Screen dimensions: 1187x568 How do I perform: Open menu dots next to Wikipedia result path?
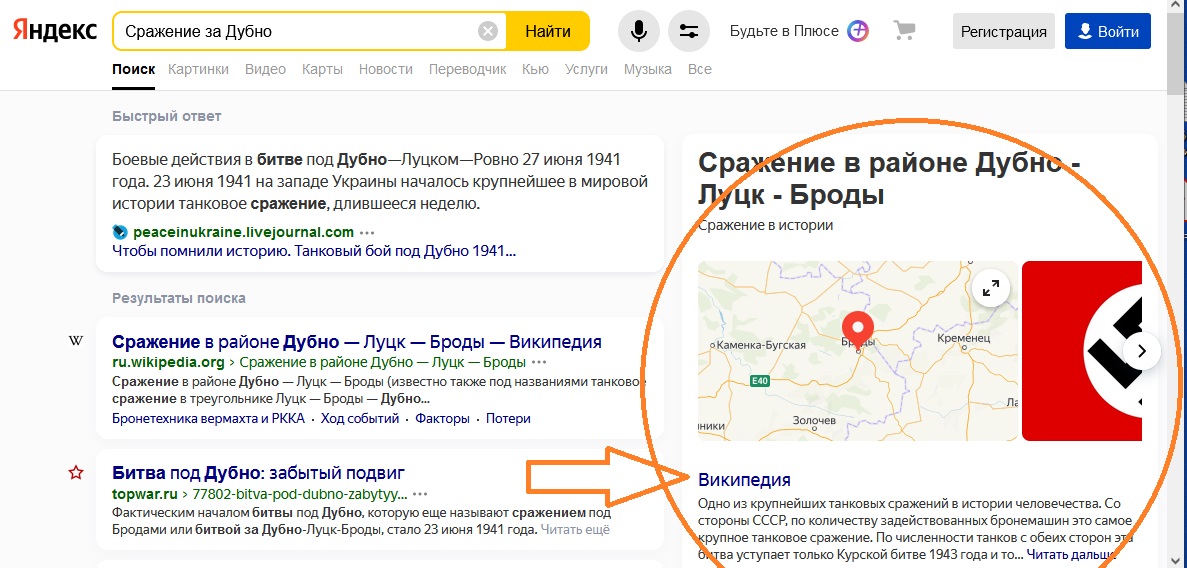[539, 362]
